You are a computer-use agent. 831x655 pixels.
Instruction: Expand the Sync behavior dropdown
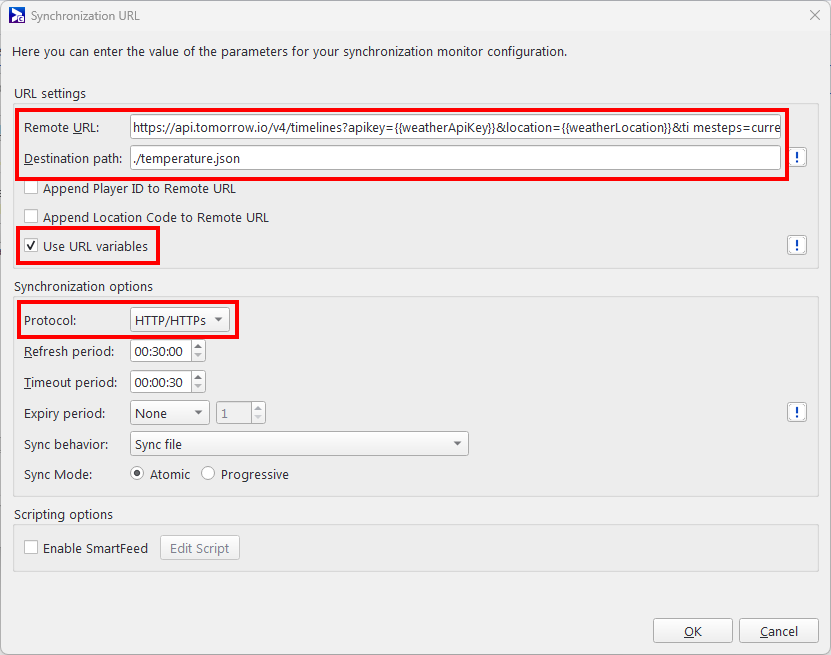[299, 444]
